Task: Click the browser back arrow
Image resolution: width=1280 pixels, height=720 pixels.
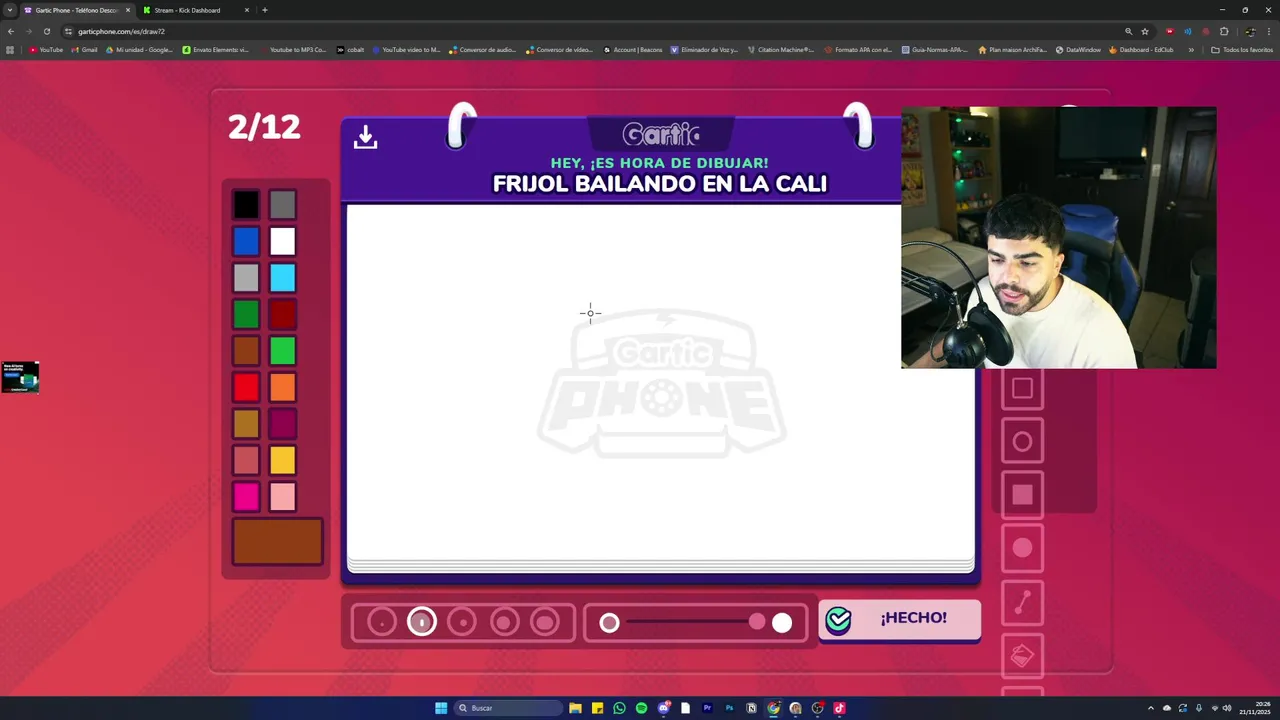Action: [x=11, y=31]
